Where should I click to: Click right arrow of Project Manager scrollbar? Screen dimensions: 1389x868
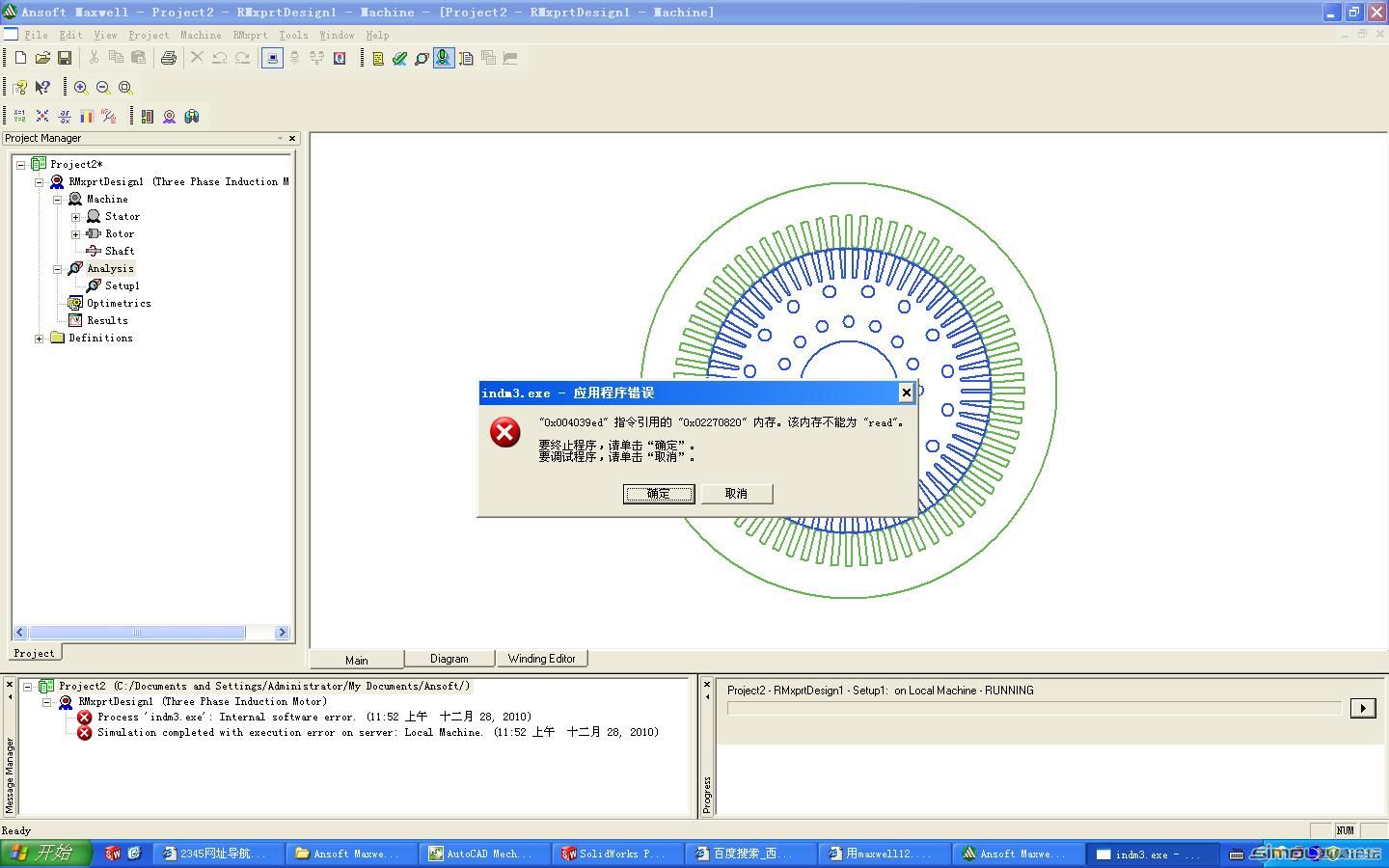tap(282, 633)
